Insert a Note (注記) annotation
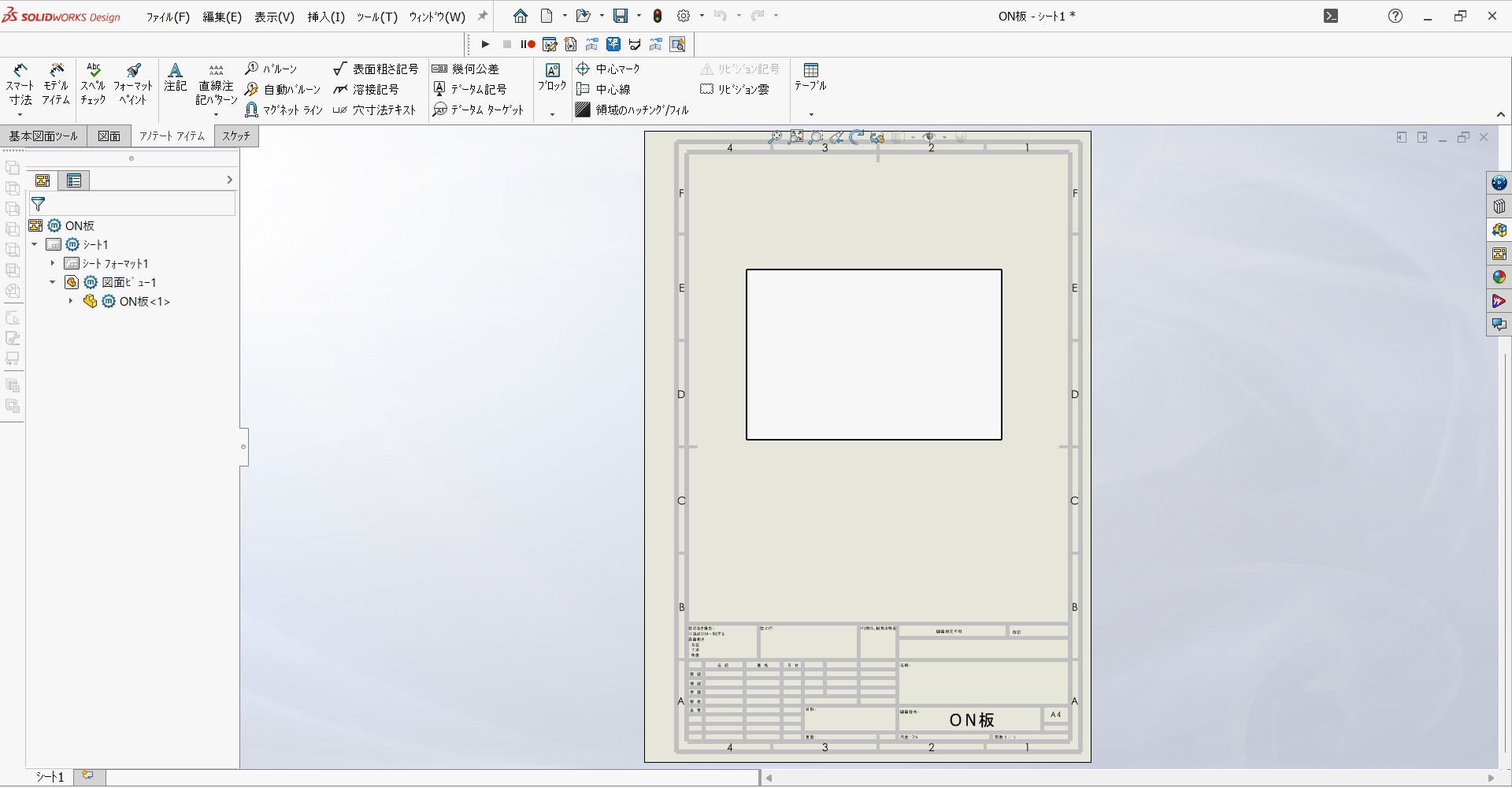The width and height of the screenshot is (1512, 788). tap(176, 77)
